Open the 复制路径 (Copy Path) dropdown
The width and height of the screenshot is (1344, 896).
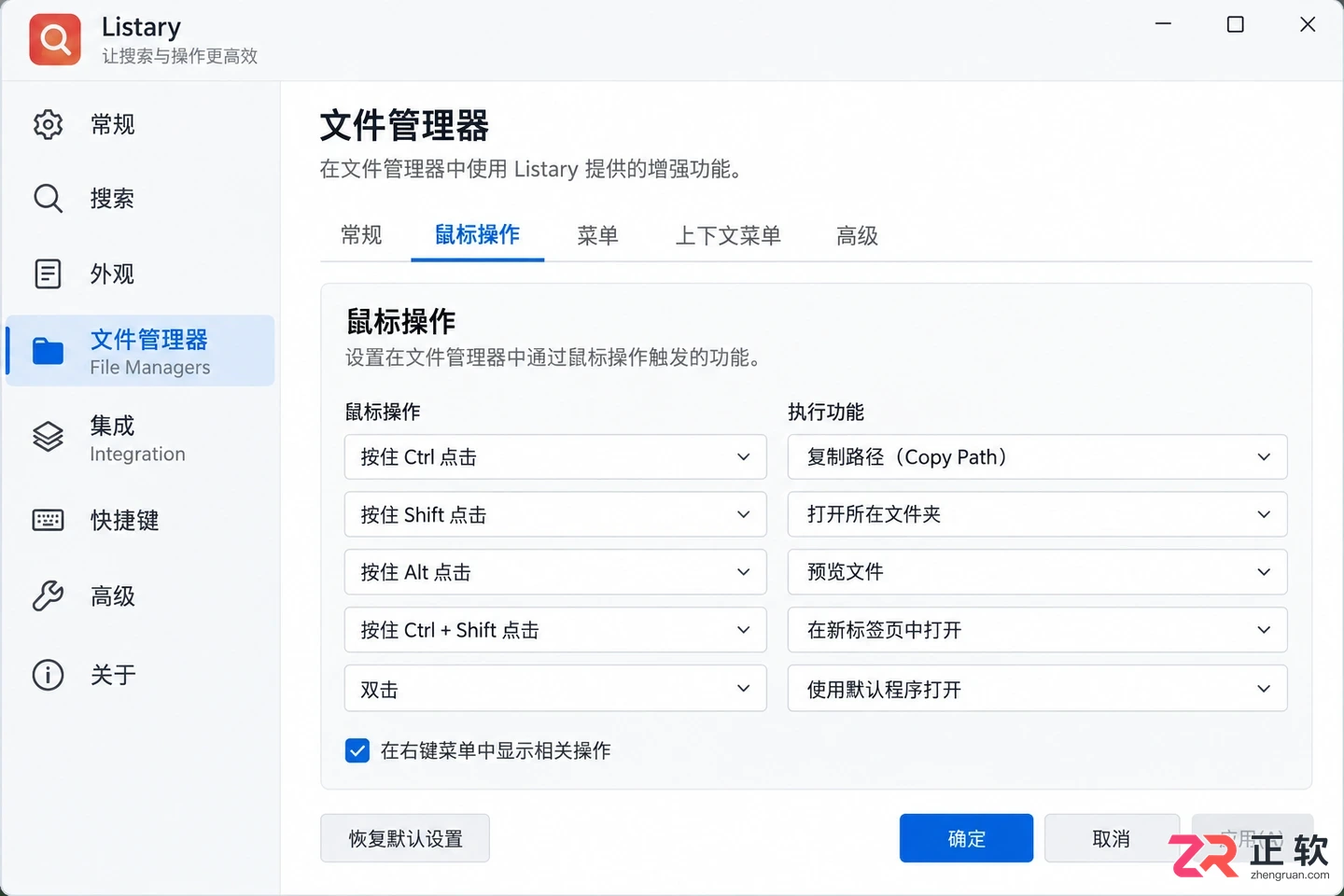[1037, 457]
